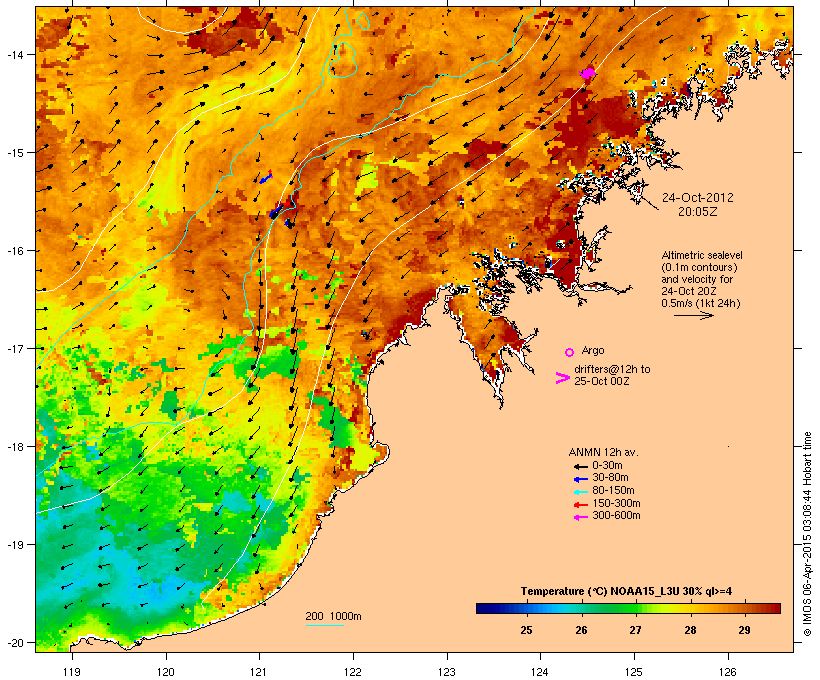The image size is (820, 680).
Task: Click the longitude axis label 124
Action: [x=540, y=672]
